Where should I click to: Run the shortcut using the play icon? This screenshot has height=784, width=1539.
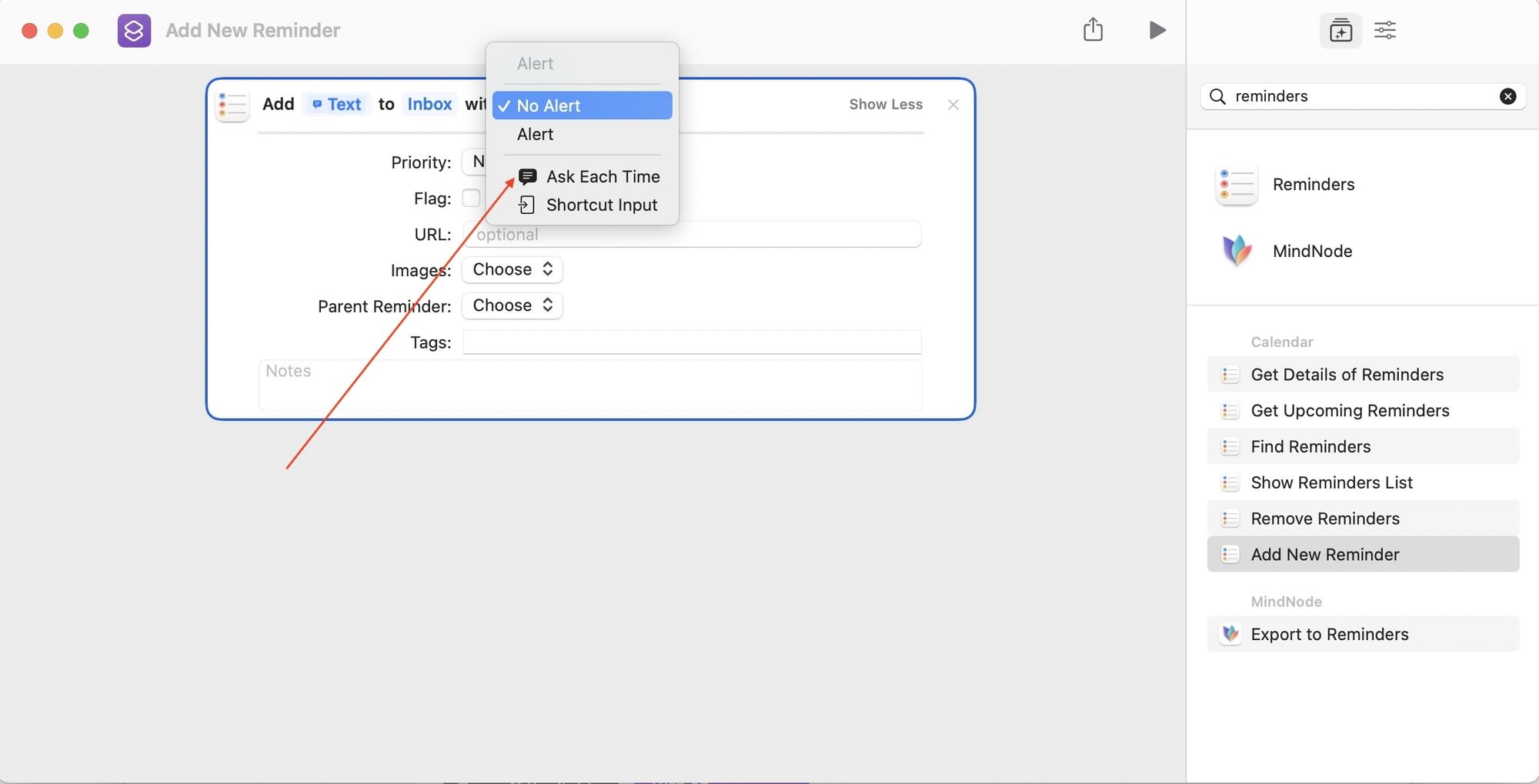coord(1157,30)
